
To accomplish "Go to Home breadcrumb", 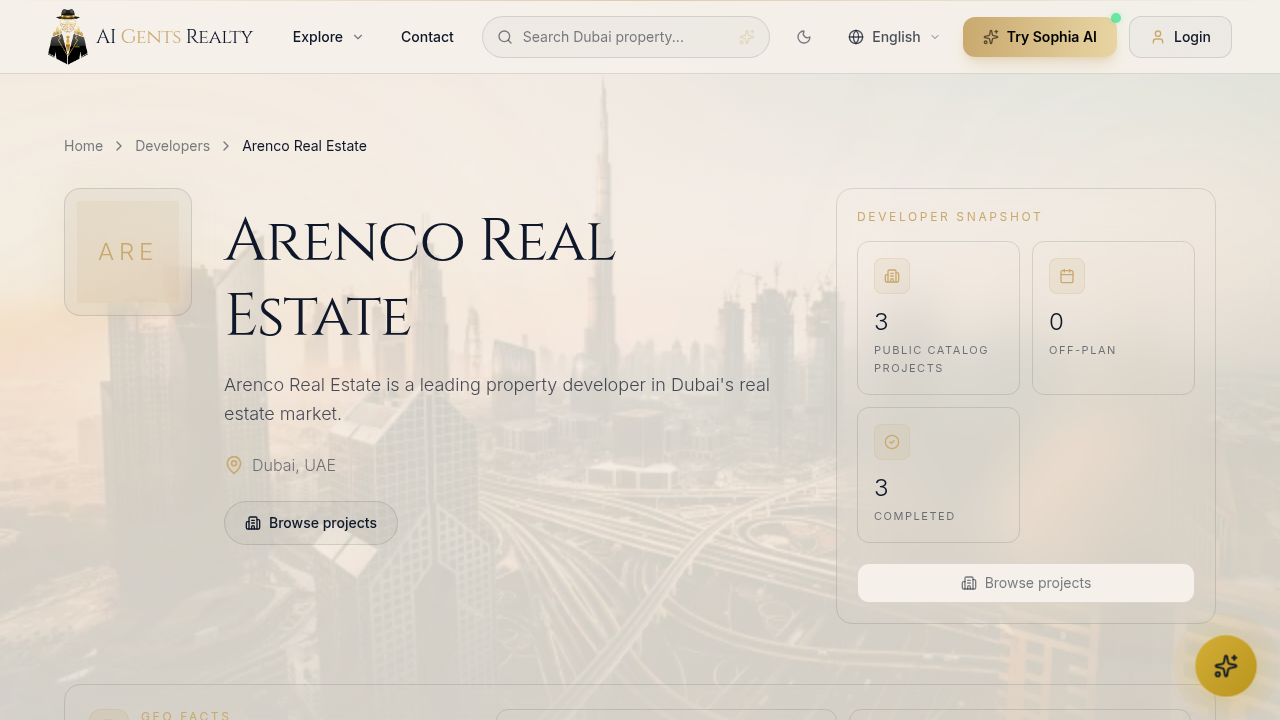I will point(83,146).
